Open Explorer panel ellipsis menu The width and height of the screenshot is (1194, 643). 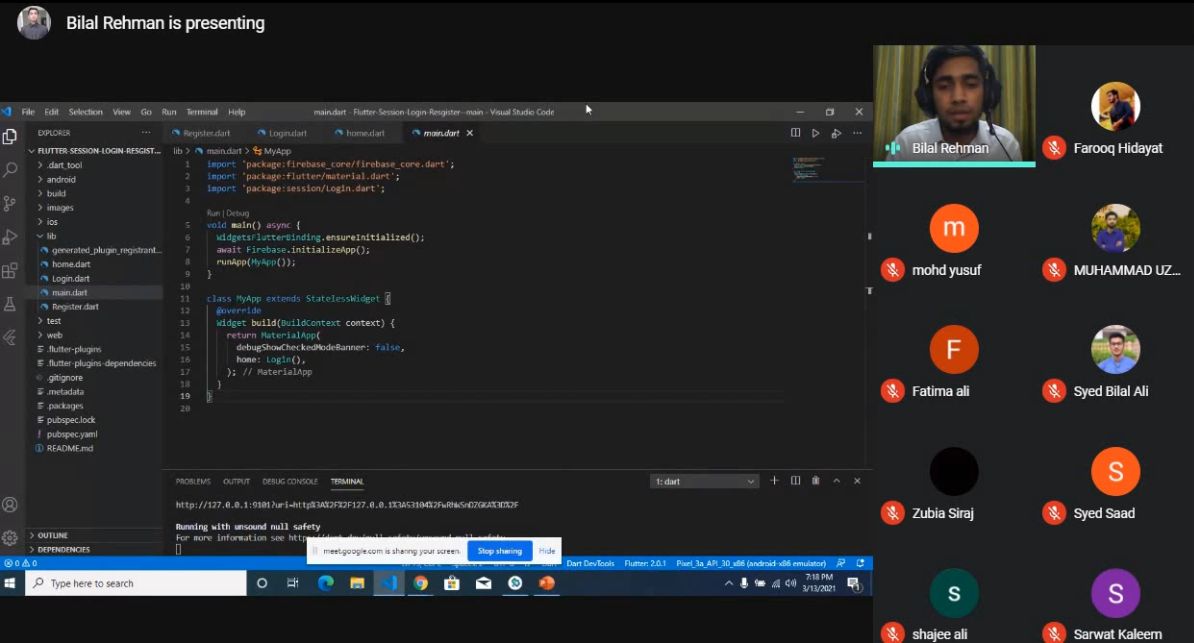tap(145, 133)
